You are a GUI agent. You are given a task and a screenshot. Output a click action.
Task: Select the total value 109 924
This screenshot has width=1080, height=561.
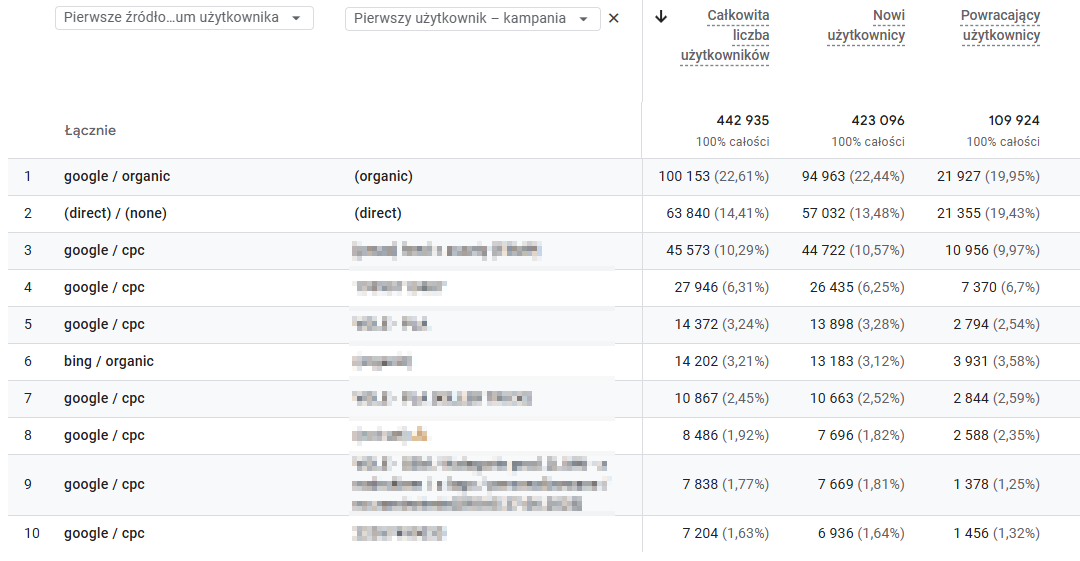point(1014,121)
